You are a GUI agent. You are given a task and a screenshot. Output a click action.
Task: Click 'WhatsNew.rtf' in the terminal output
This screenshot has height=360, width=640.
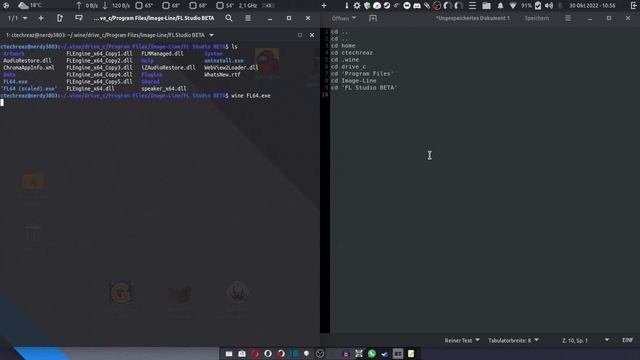pos(222,75)
